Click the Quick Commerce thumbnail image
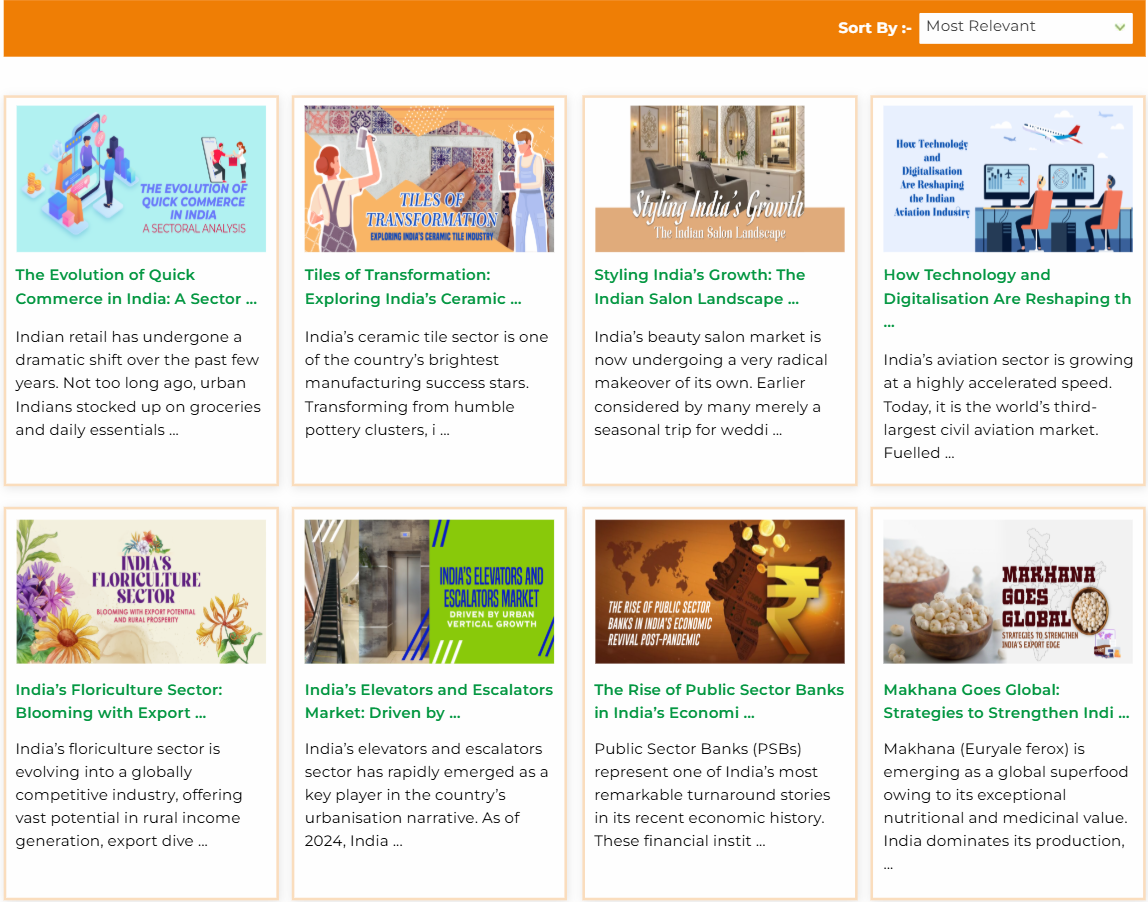The height and width of the screenshot is (902, 1148). (140, 178)
